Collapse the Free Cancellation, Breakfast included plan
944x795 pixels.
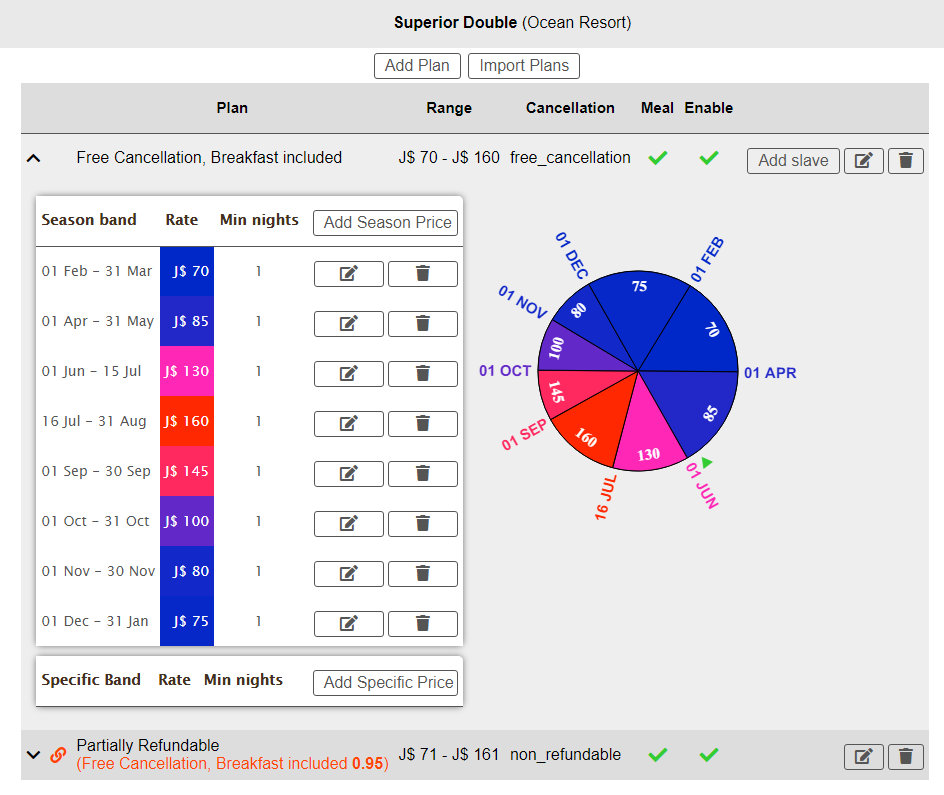[x=34, y=158]
